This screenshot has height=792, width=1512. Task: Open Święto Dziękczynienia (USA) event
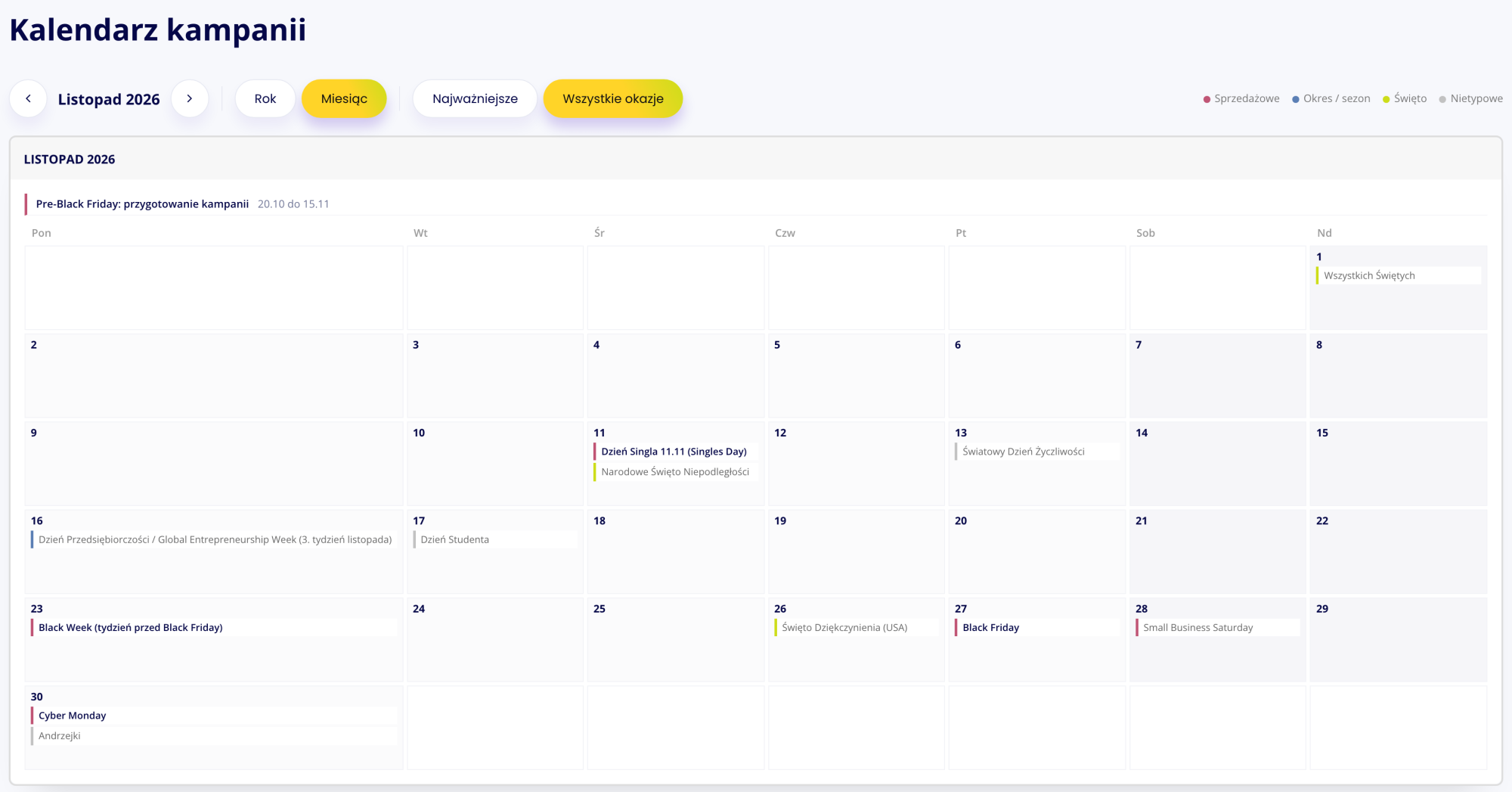(857, 628)
